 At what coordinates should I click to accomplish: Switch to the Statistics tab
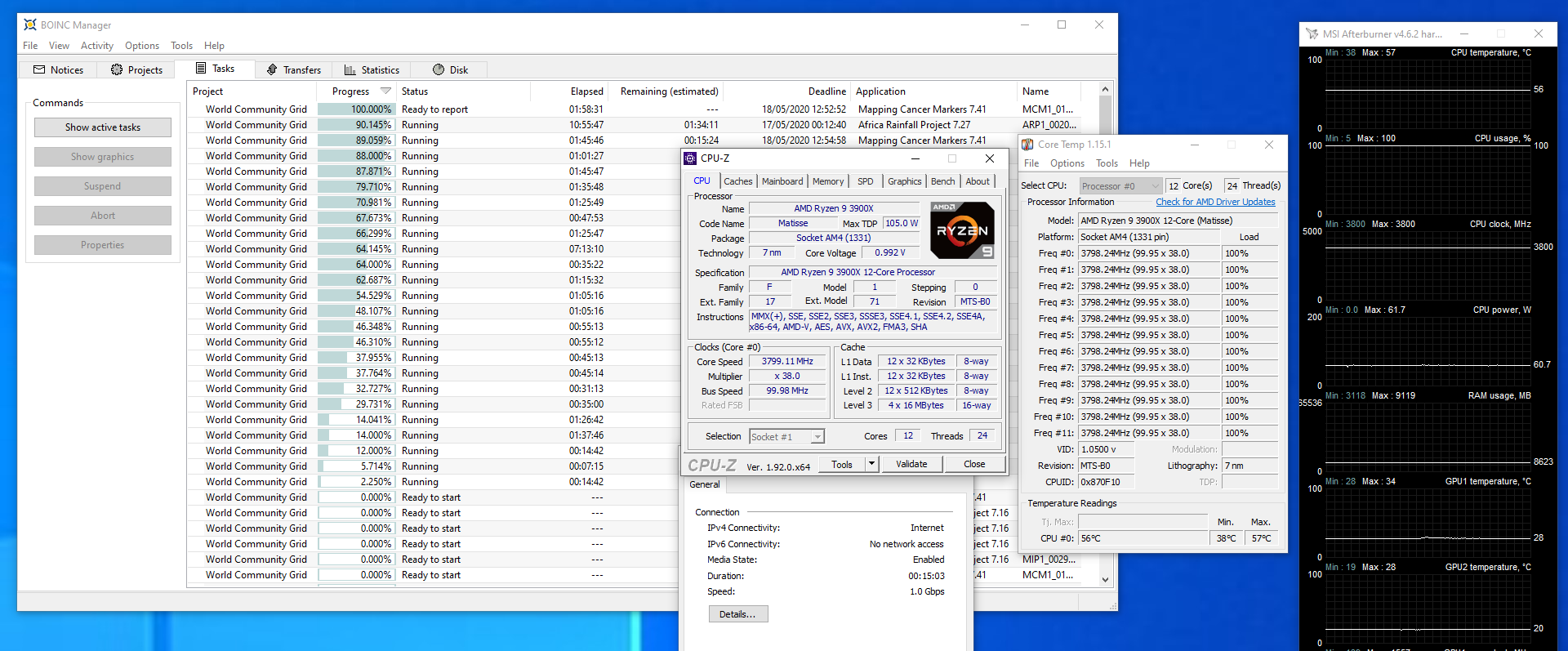pos(372,70)
